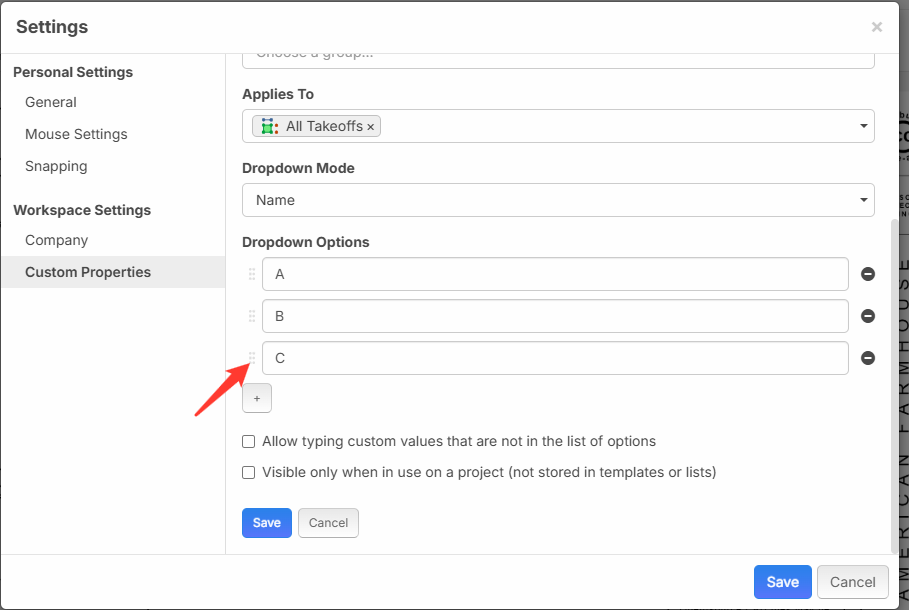Click drag handle beside option C
Screen dimensions: 909x610
252,358
